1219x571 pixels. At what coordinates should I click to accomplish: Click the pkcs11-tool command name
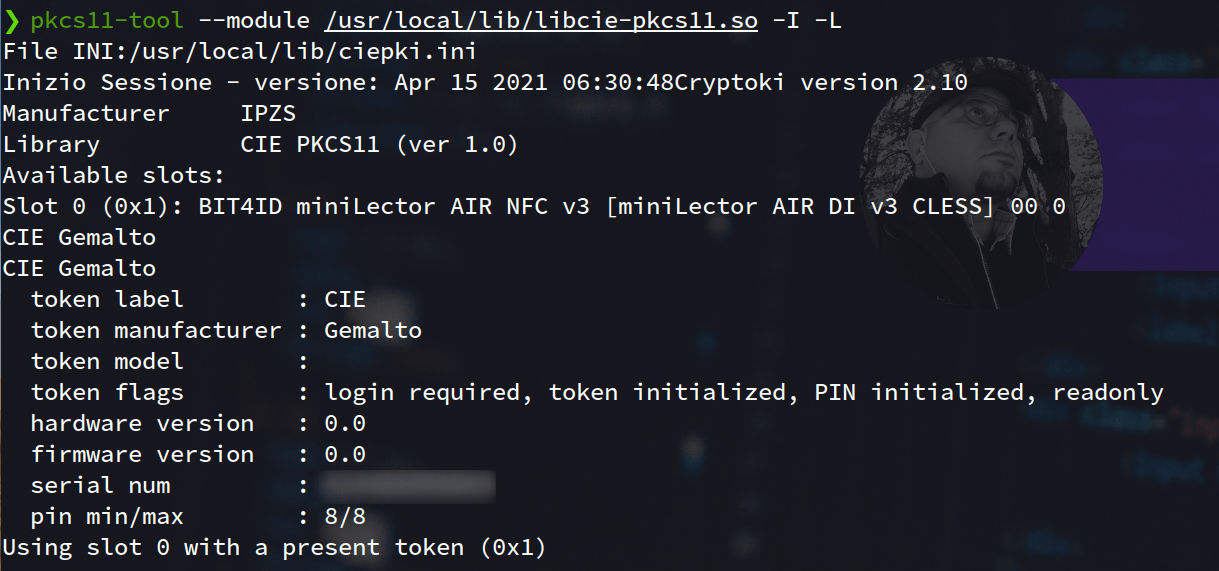[x=107, y=20]
